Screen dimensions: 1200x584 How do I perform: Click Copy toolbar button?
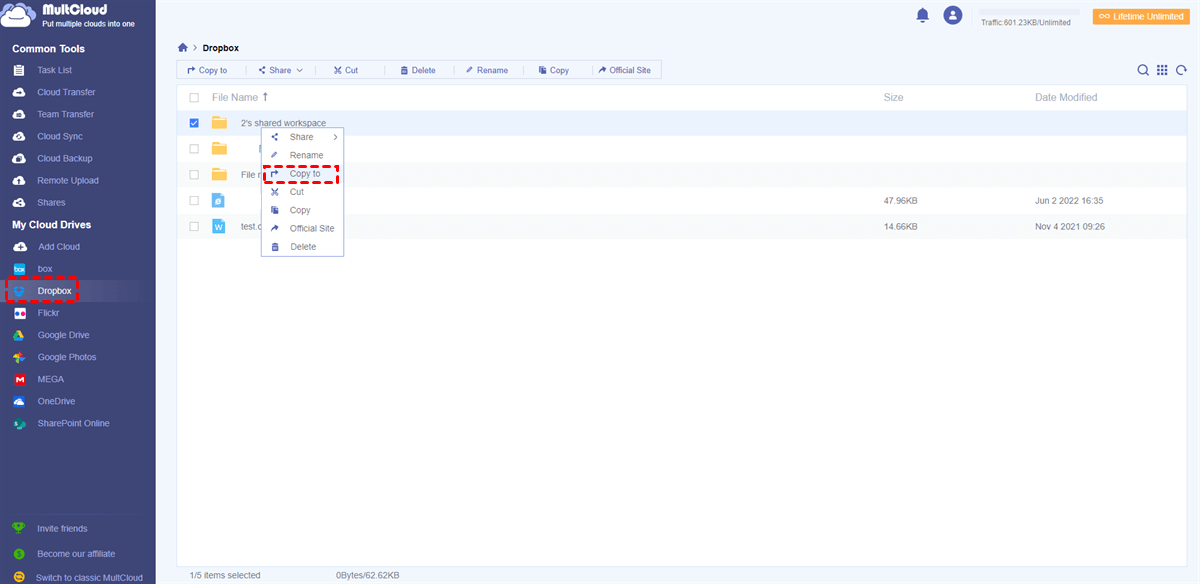click(x=553, y=70)
